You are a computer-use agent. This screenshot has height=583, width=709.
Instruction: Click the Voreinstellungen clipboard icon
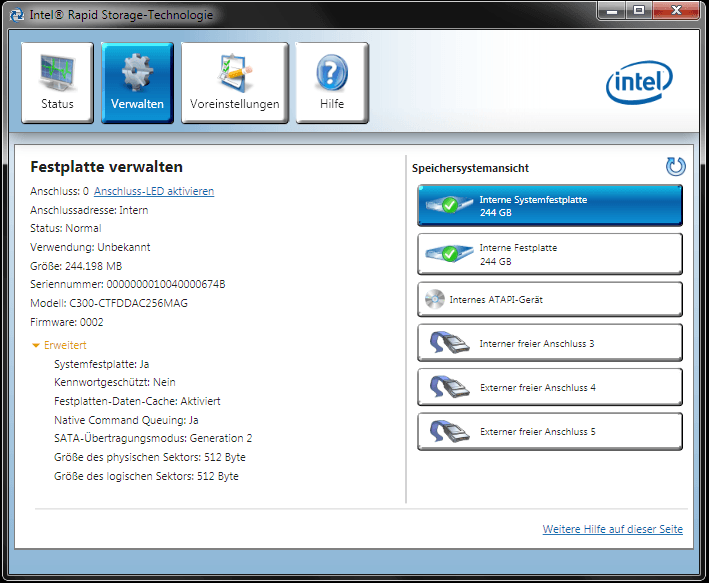(x=235, y=72)
